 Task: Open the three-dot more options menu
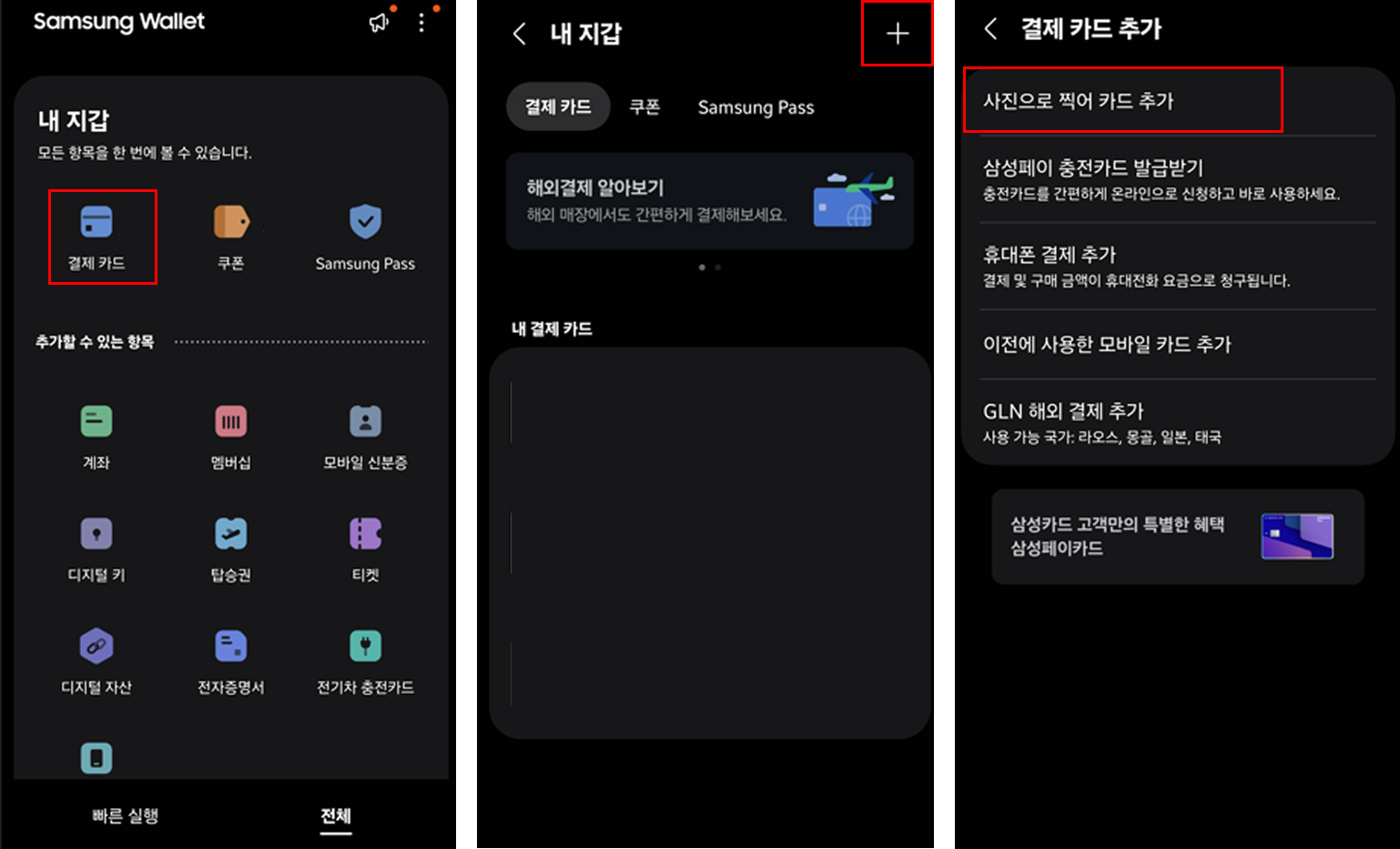click(x=421, y=23)
